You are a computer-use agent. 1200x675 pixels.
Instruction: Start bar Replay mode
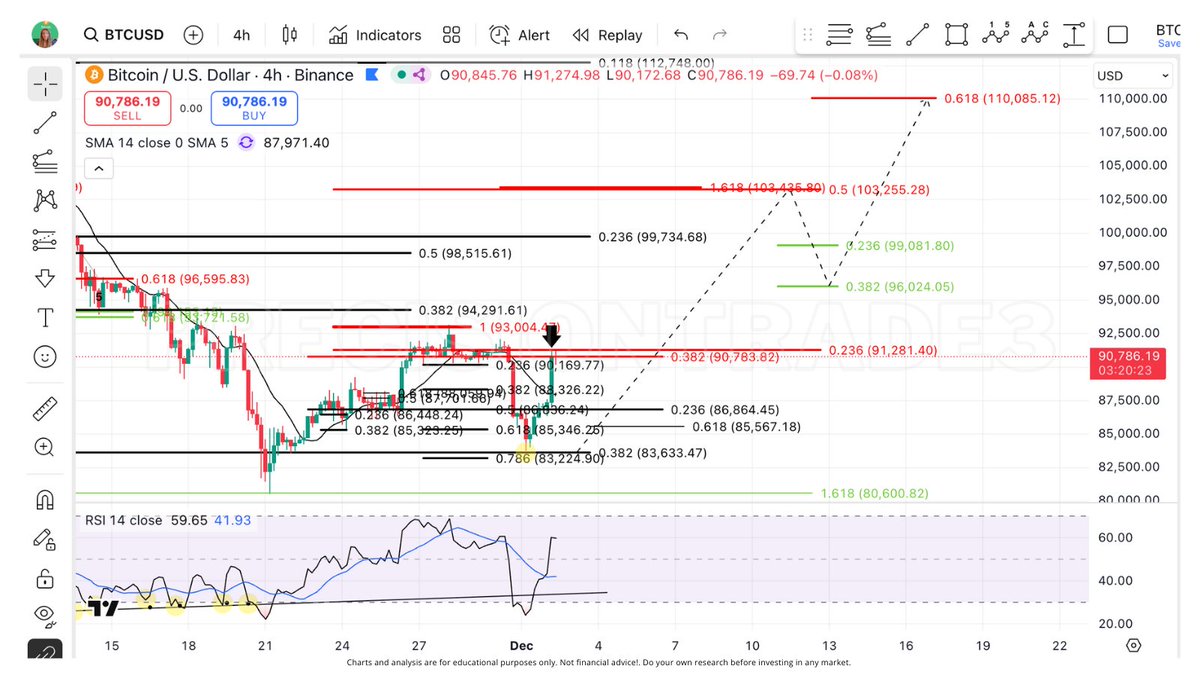[x=607, y=35]
